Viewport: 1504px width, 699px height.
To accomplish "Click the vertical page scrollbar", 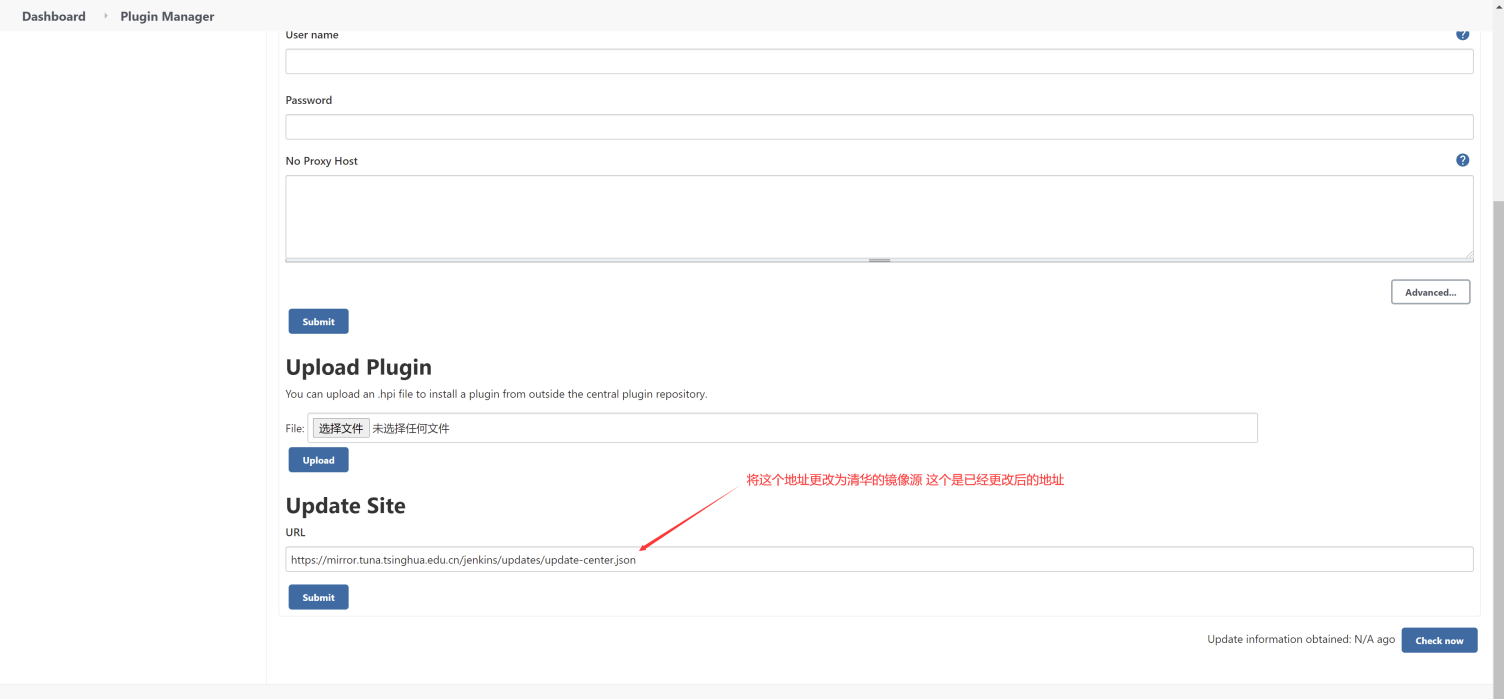I will coord(1497,400).
